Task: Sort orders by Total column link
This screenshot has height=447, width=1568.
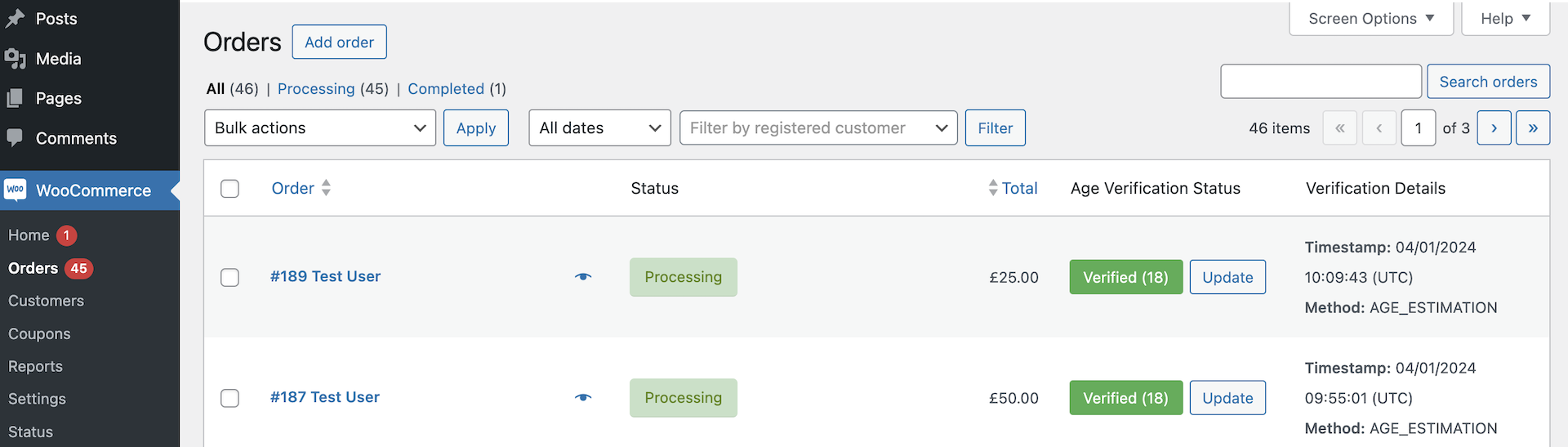Action: [1019, 189]
